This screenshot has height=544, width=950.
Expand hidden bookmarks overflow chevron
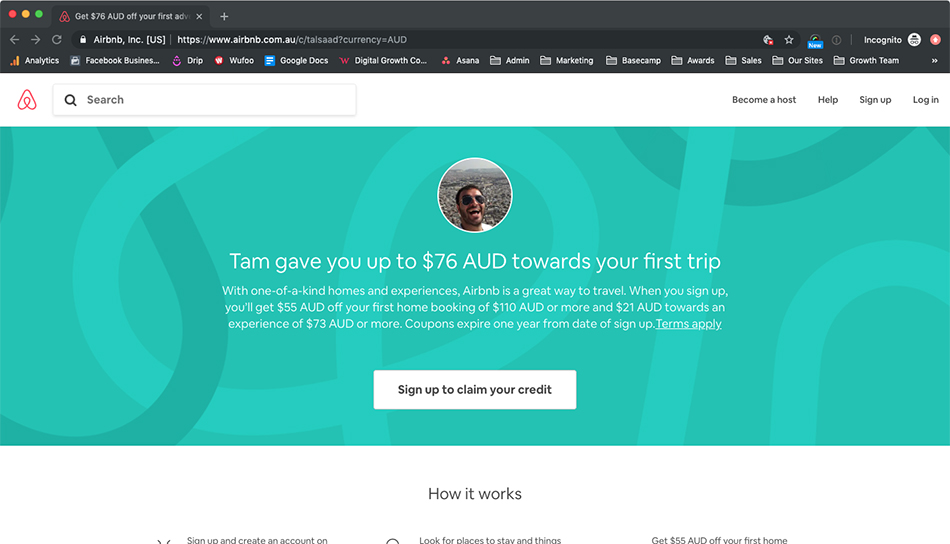coord(934,61)
